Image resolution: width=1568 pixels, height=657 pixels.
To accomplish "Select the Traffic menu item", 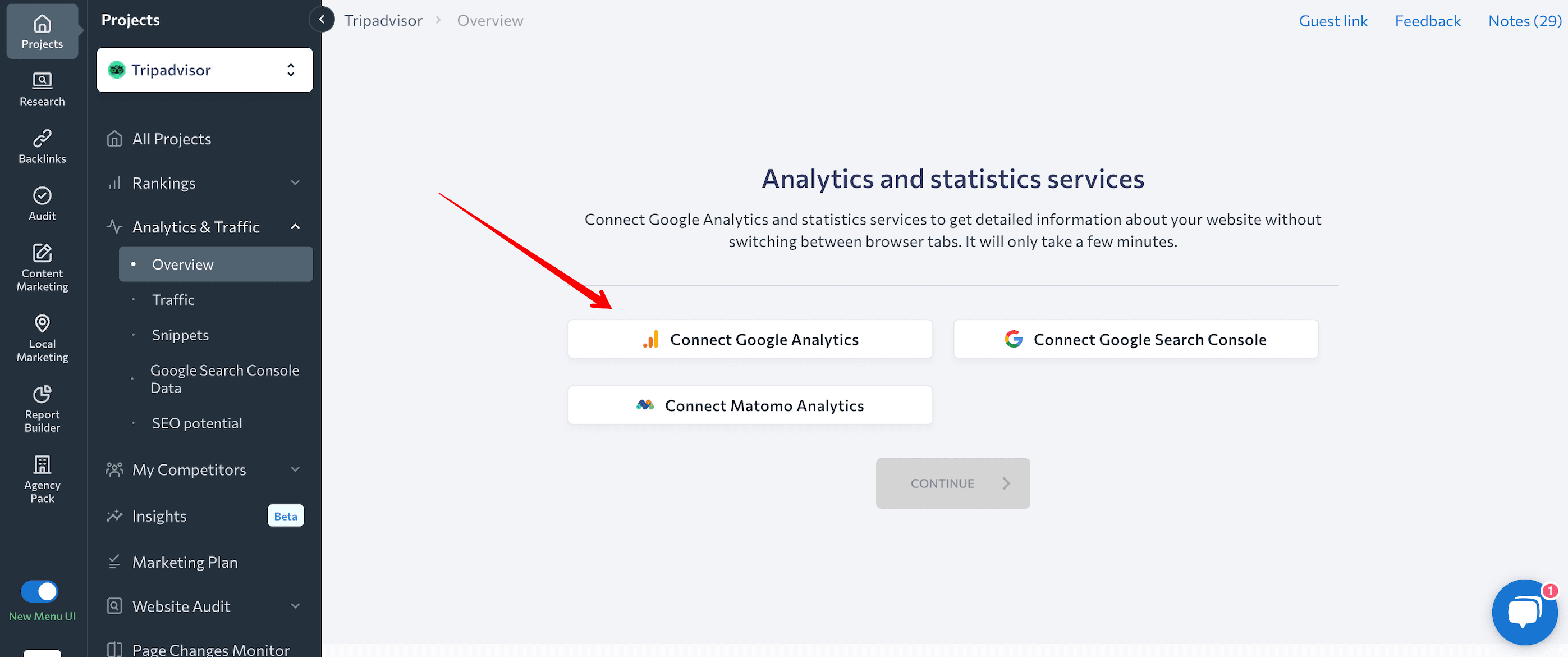I will 173,298.
